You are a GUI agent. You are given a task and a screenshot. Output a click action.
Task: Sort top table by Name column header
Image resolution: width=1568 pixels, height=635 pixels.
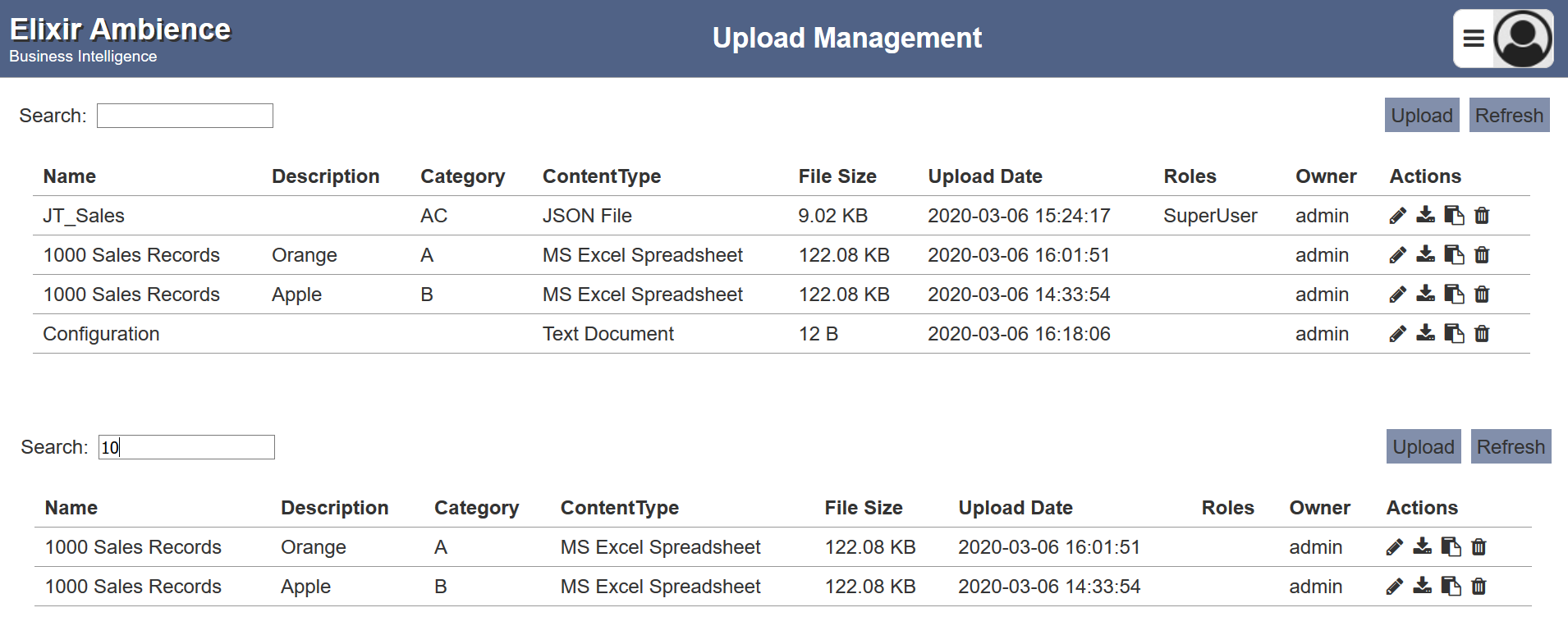tap(70, 176)
